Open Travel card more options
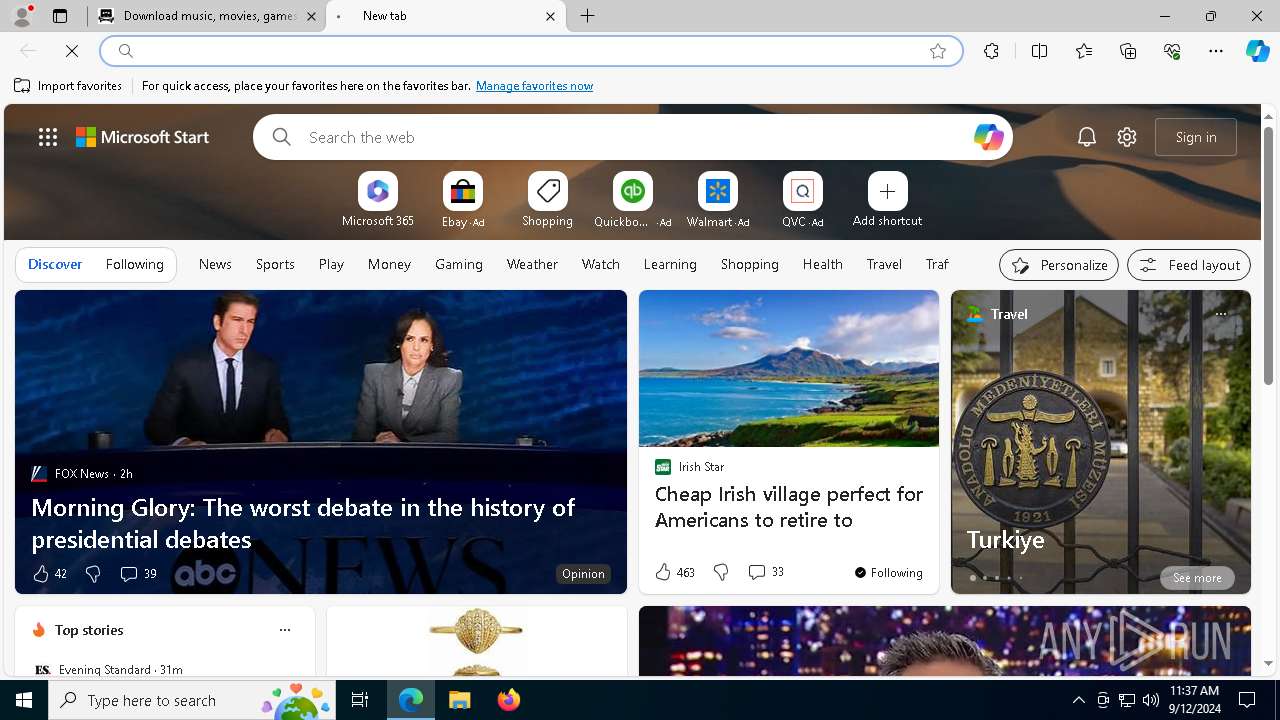 (1220, 314)
